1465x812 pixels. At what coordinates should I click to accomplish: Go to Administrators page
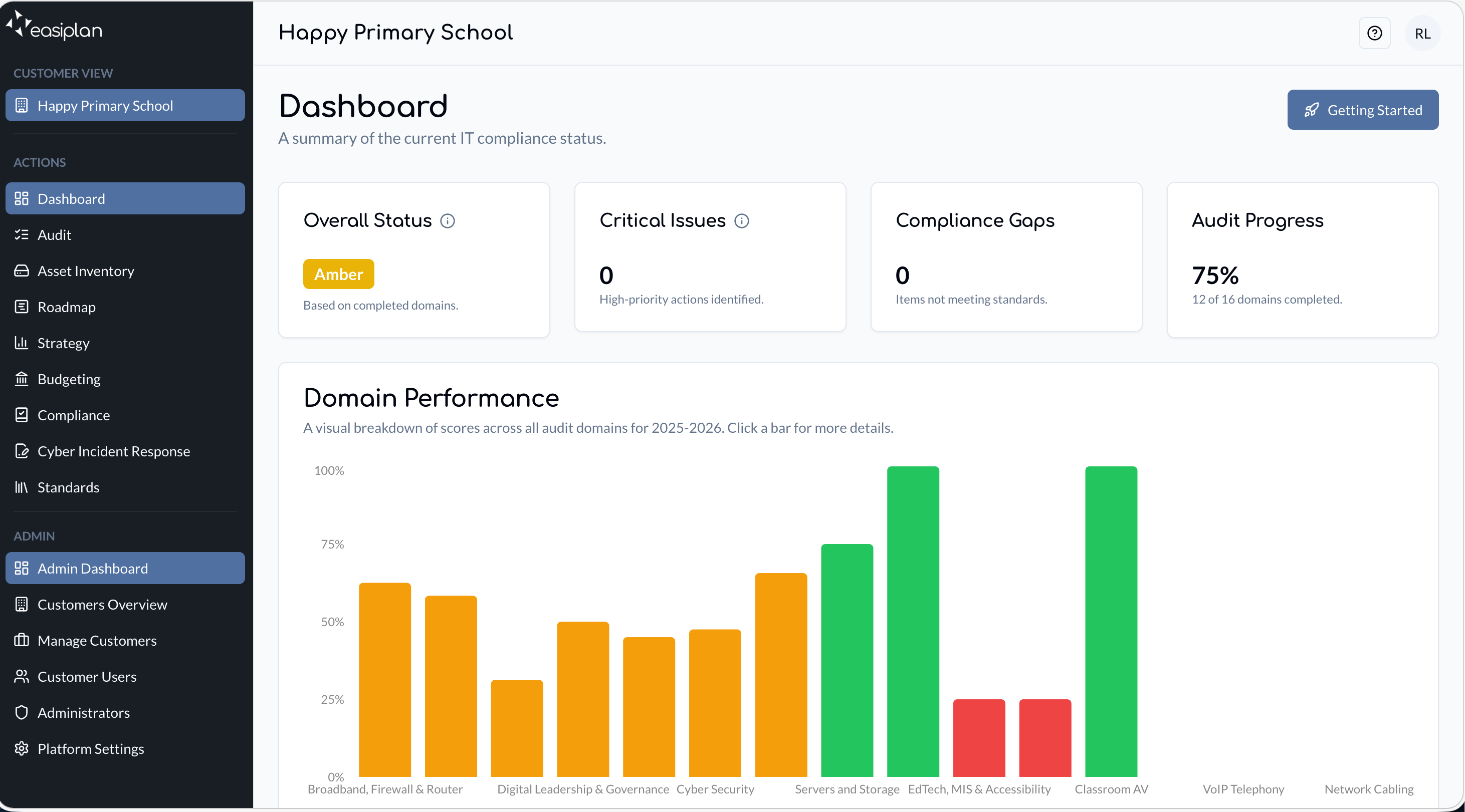125,712
